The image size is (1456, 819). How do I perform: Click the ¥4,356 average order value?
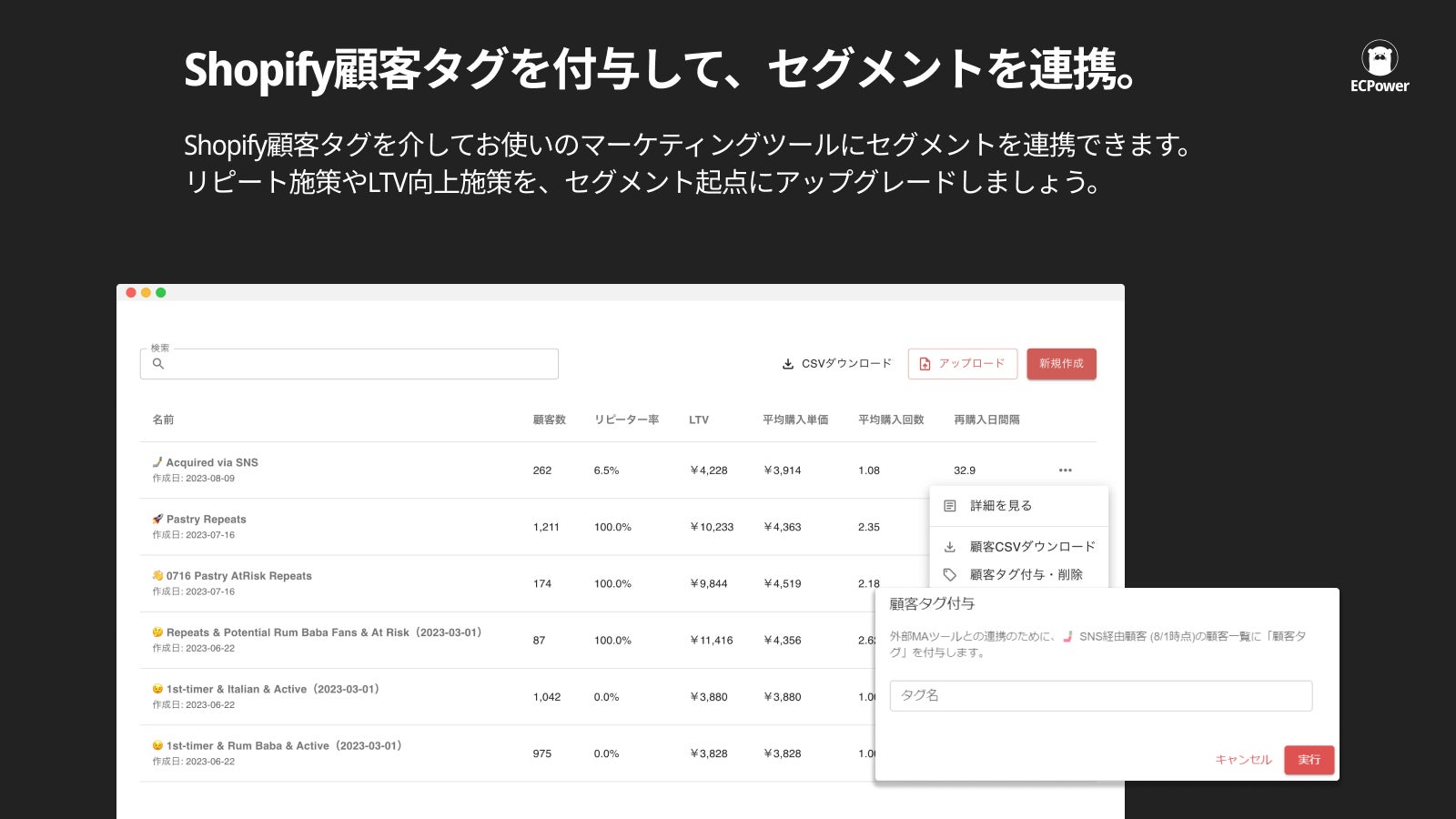(783, 641)
